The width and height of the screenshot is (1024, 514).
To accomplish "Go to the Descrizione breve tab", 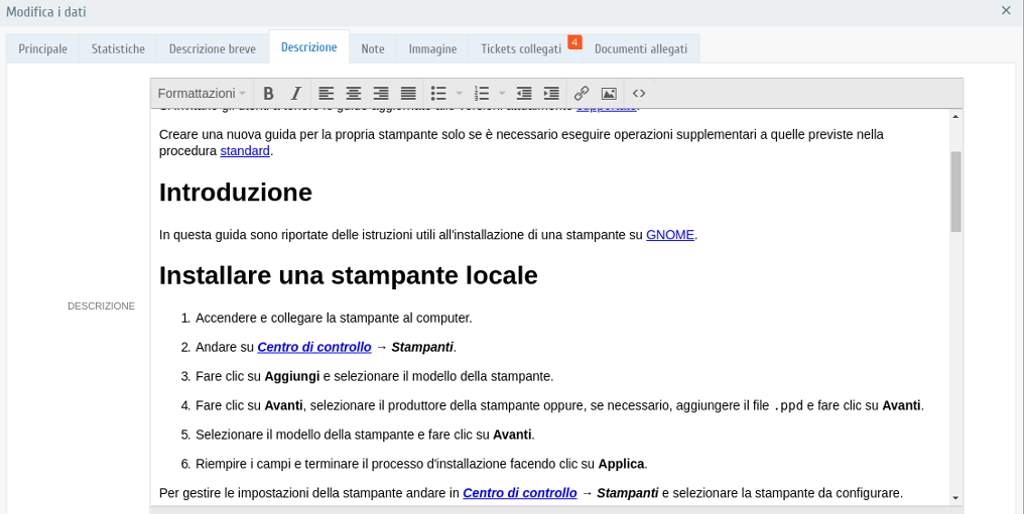I will point(212,49).
